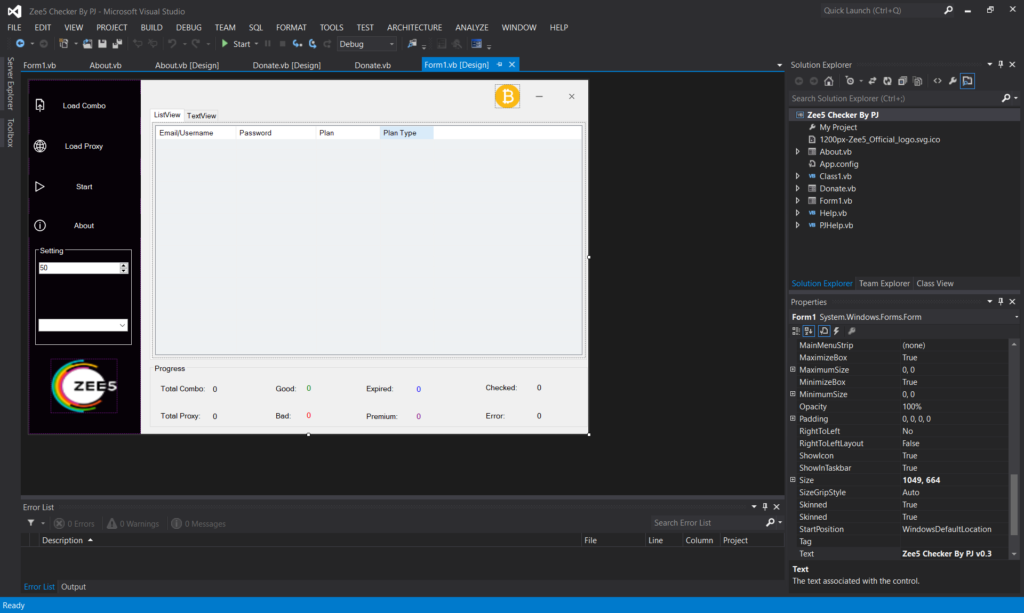Click the Load Combo file icon
This screenshot has width=1024, height=613.
pos(40,105)
